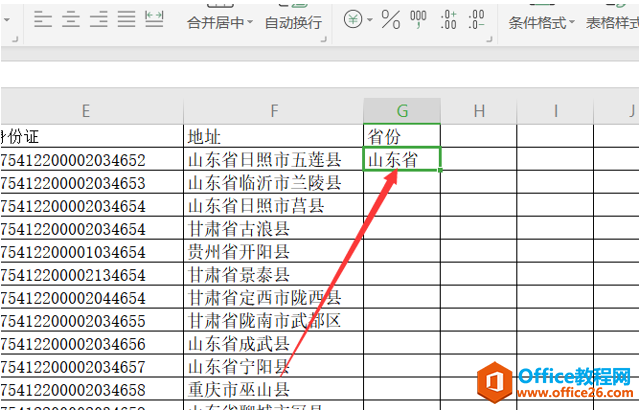Click the increase decimal places icon

[449, 19]
